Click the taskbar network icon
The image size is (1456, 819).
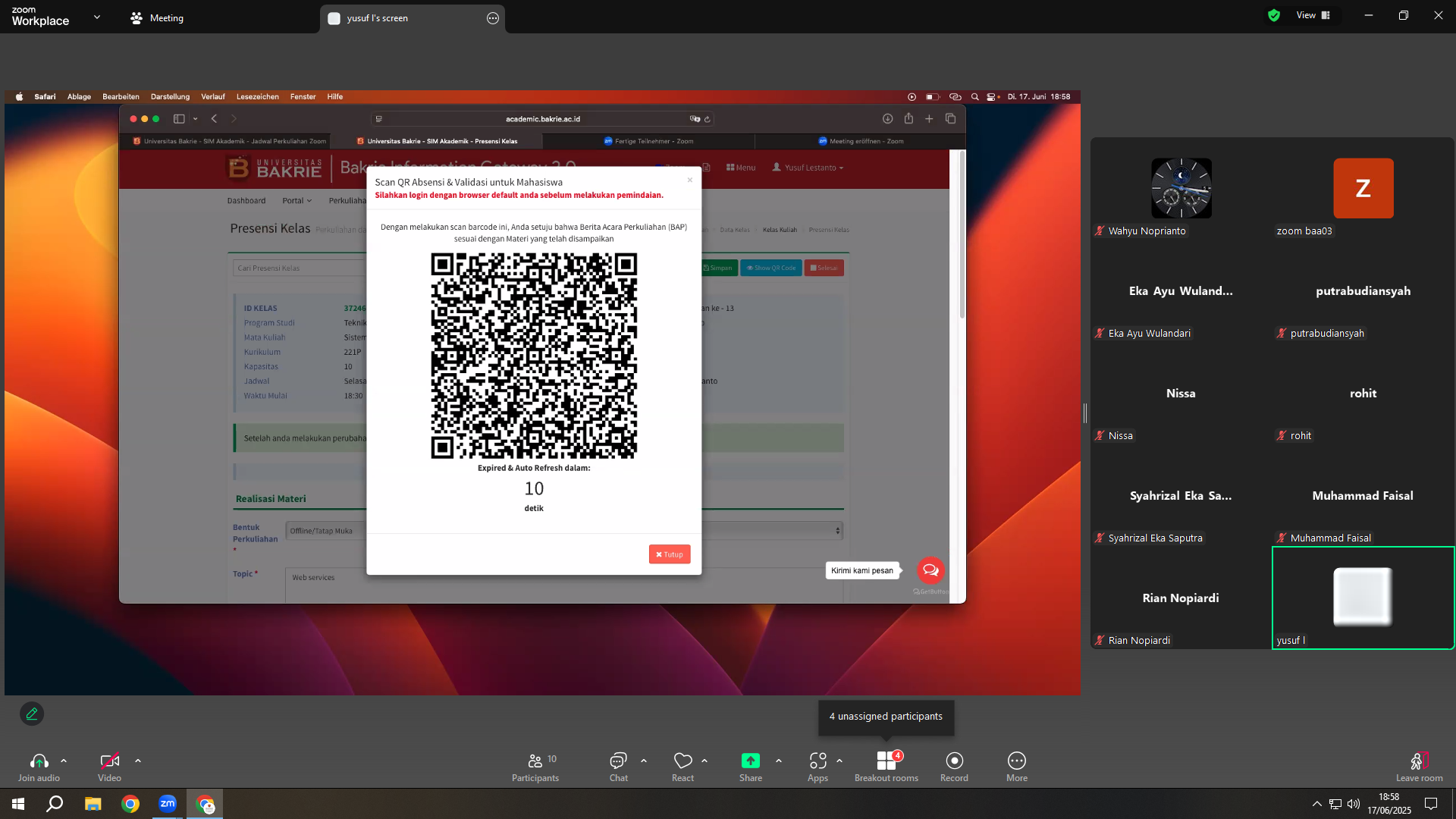[x=1335, y=804]
